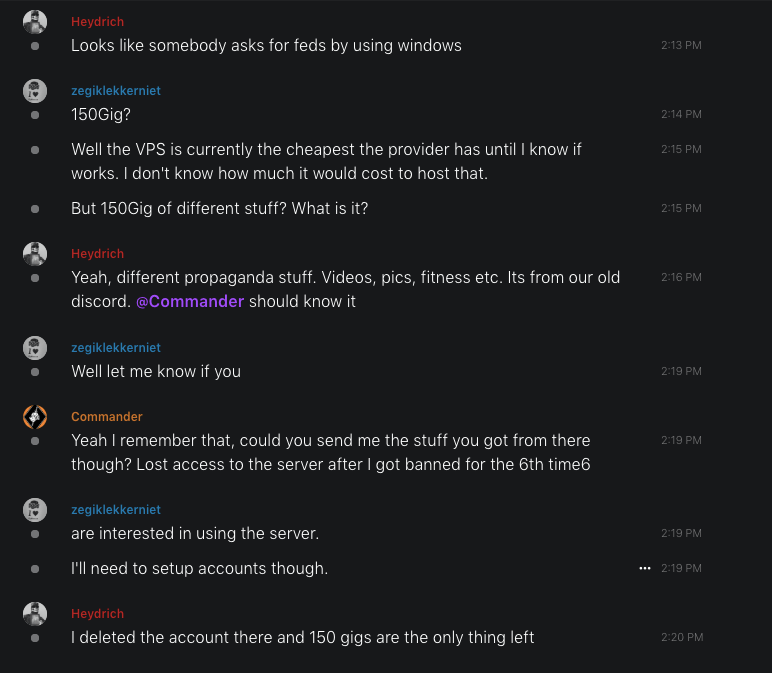
Task: Click the bullet dot beside "But 150Gig of different stuff?"
Action: (x=35, y=208)
